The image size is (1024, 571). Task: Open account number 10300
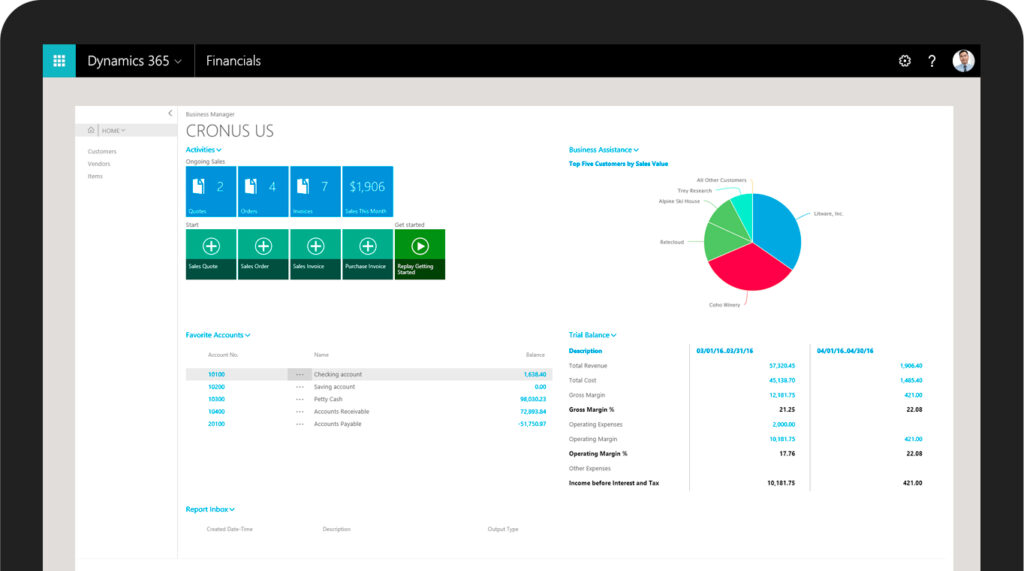(x=216, y=399)
